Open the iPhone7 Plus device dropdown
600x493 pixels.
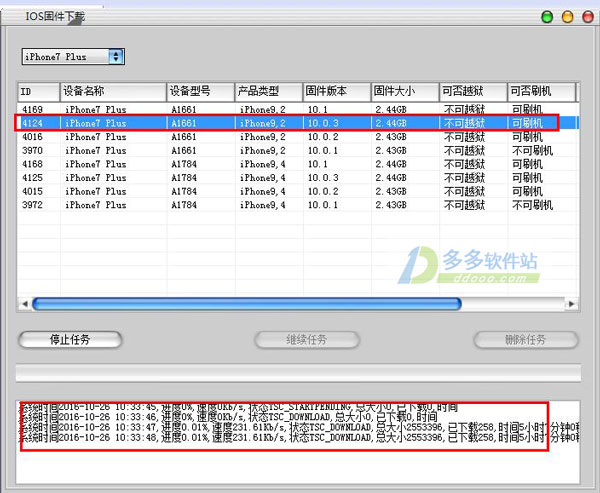pyautogui.click(x=73, y=57)
